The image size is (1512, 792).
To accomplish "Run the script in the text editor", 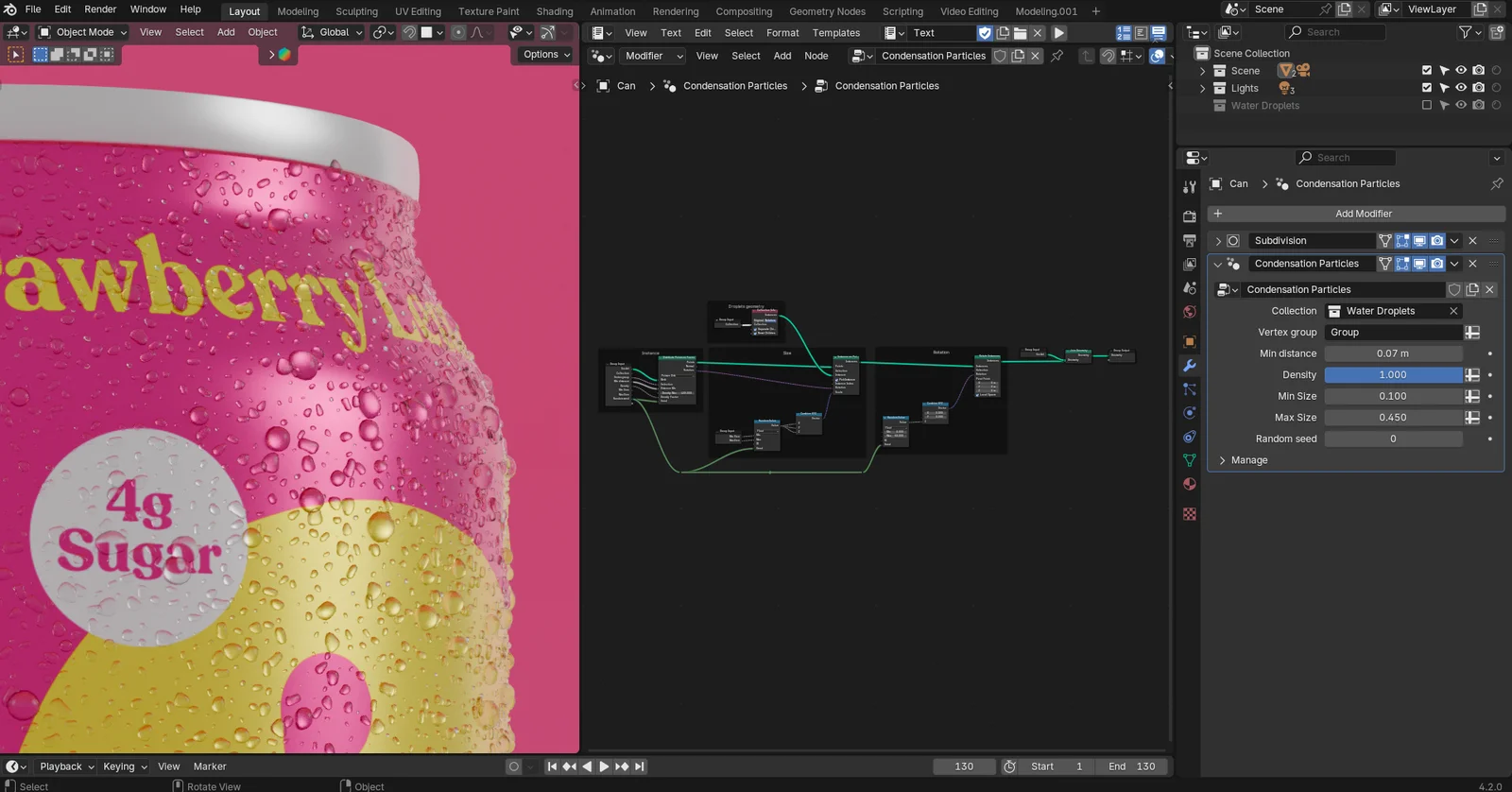I will tap(1058, 33).
